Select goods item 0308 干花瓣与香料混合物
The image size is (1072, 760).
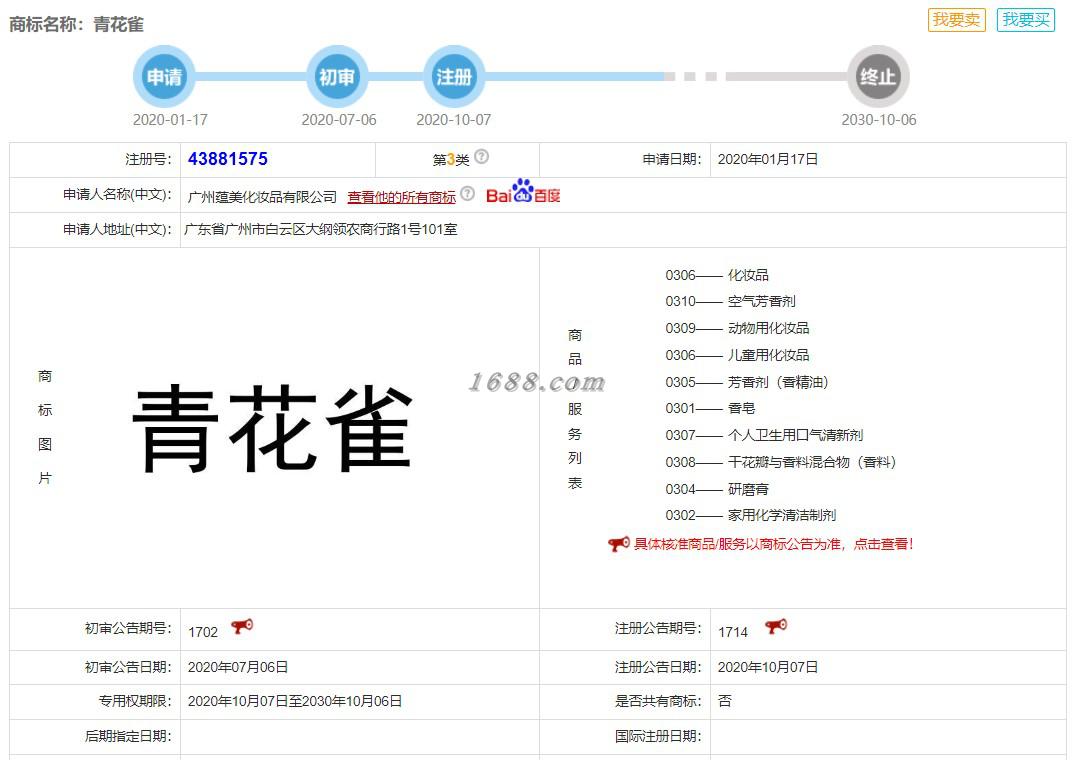pos(781,463)
